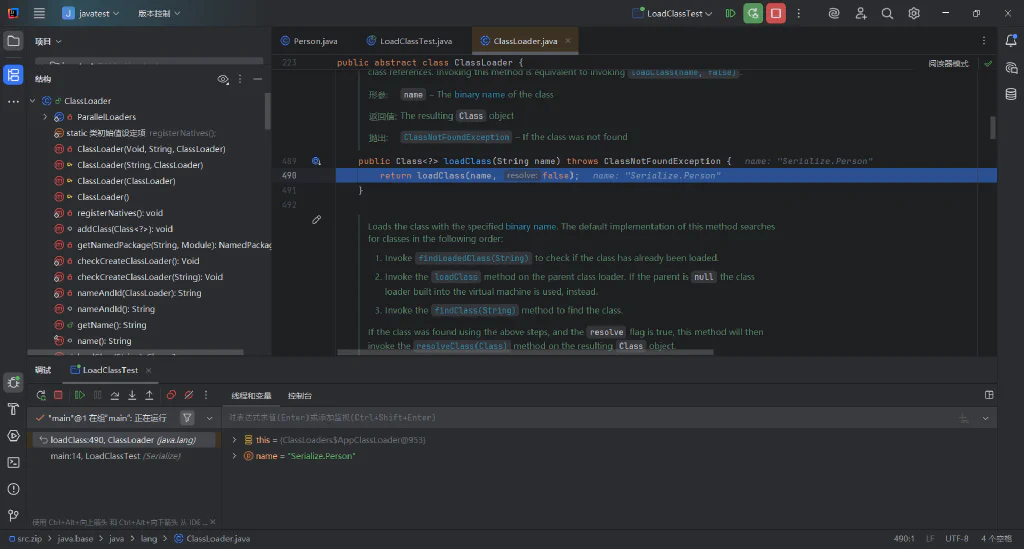Open the Terminal tool window
Image resolution: width=1024 pixels, height=549 pixels.
click(x=13, y=462)
